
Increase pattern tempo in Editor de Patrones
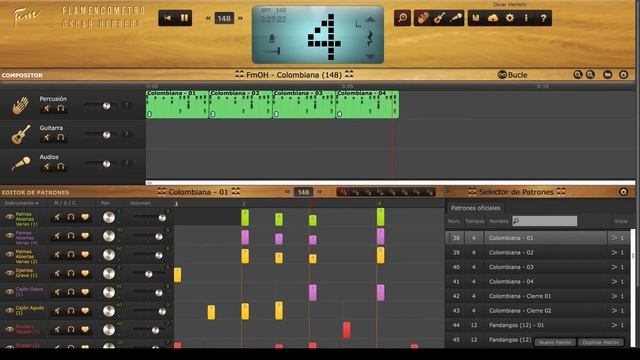click(319, 192)
